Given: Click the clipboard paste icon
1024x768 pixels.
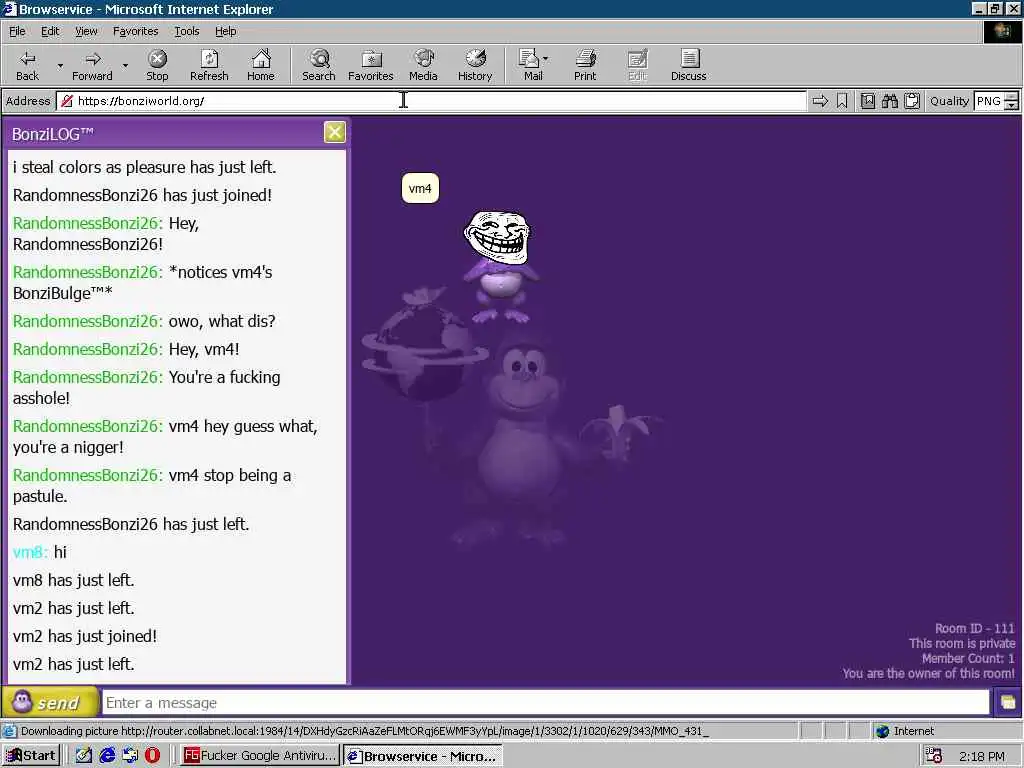Looking at the screenshot, I should click(912, 101).
